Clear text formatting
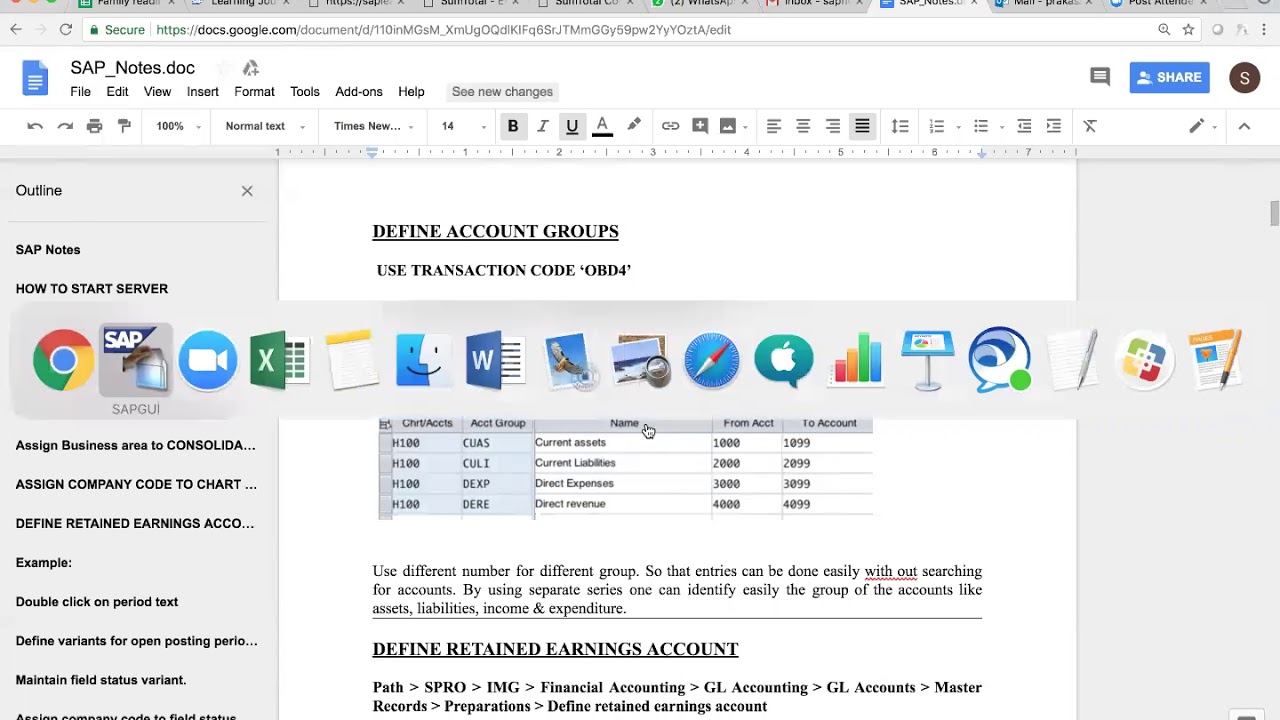The height and width of the screenshot is (720, 1280). click(1090, 126)
